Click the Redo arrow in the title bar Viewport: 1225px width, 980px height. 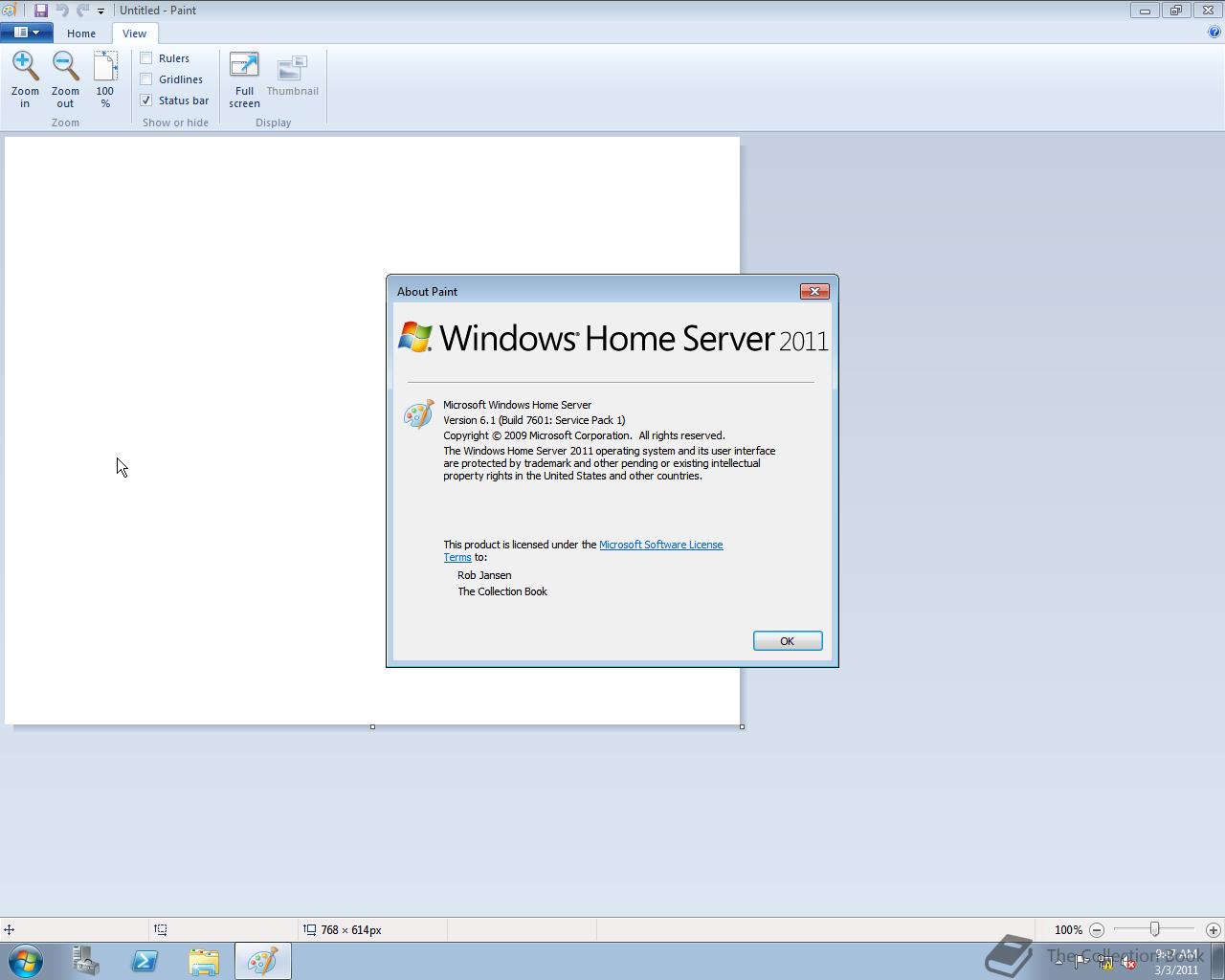[82, 11]
